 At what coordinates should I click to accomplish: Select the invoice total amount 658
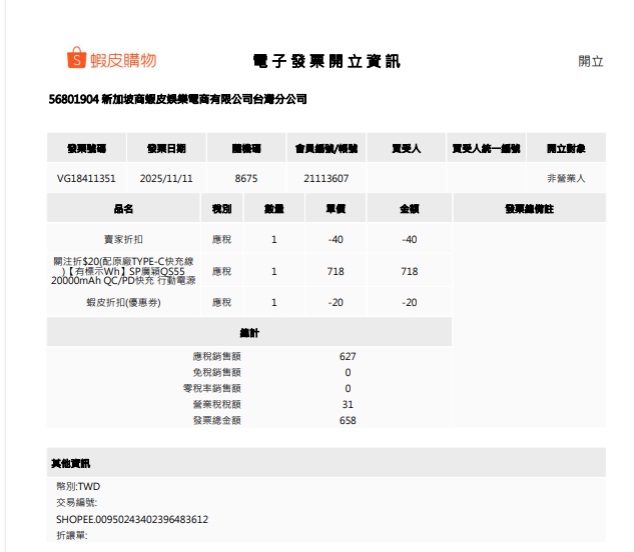(x=347, y=420)
